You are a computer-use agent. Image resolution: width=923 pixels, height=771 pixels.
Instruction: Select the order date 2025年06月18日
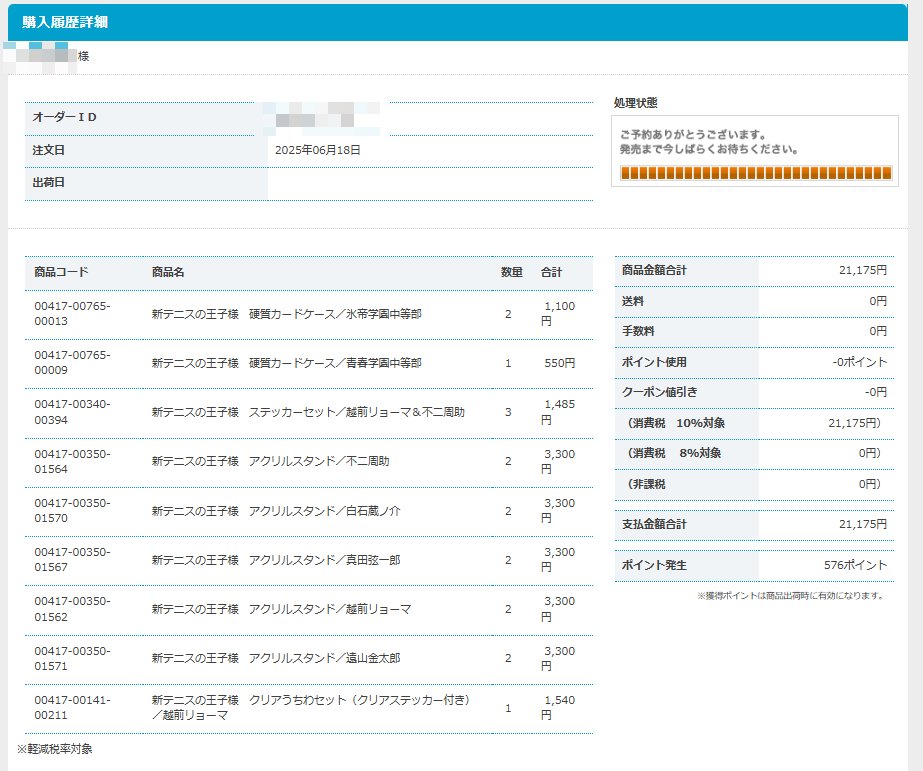click(317, 150)
